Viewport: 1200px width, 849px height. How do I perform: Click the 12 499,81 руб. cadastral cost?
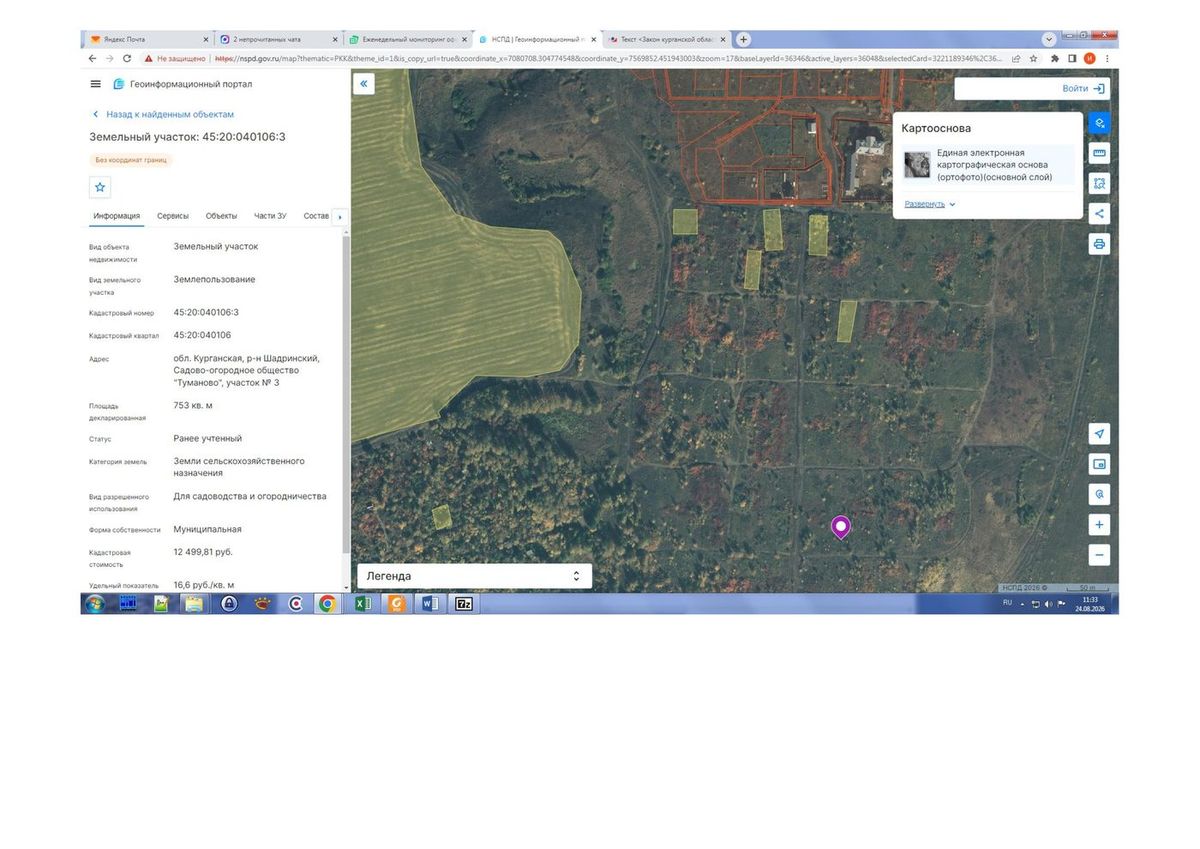click(x=203, y=551)
